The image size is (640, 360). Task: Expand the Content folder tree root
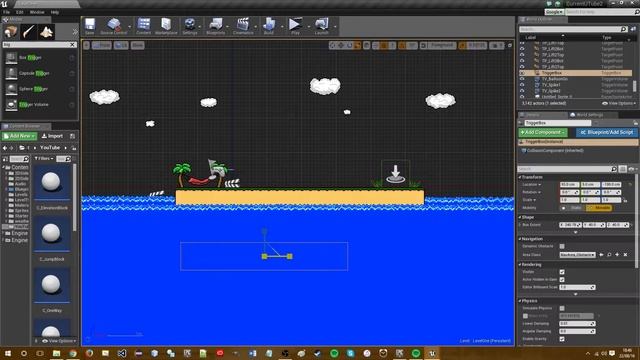4,167
